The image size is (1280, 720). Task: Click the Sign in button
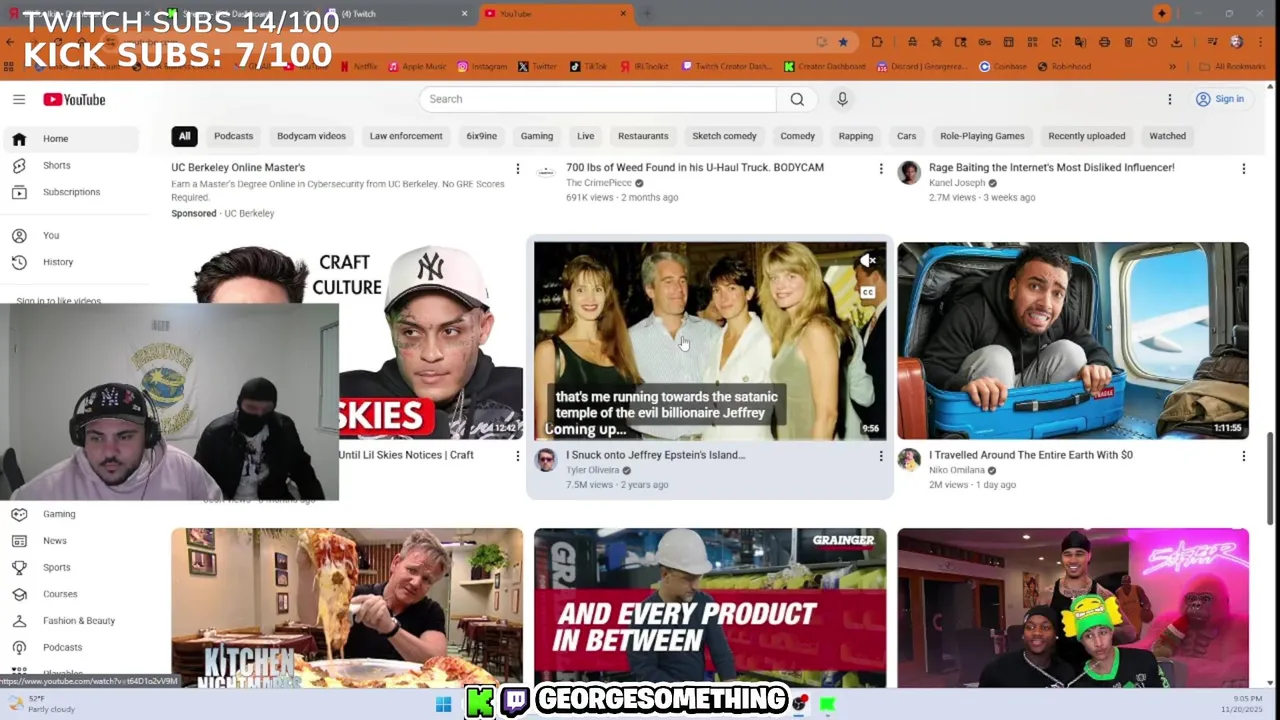tap(1221, 99)
